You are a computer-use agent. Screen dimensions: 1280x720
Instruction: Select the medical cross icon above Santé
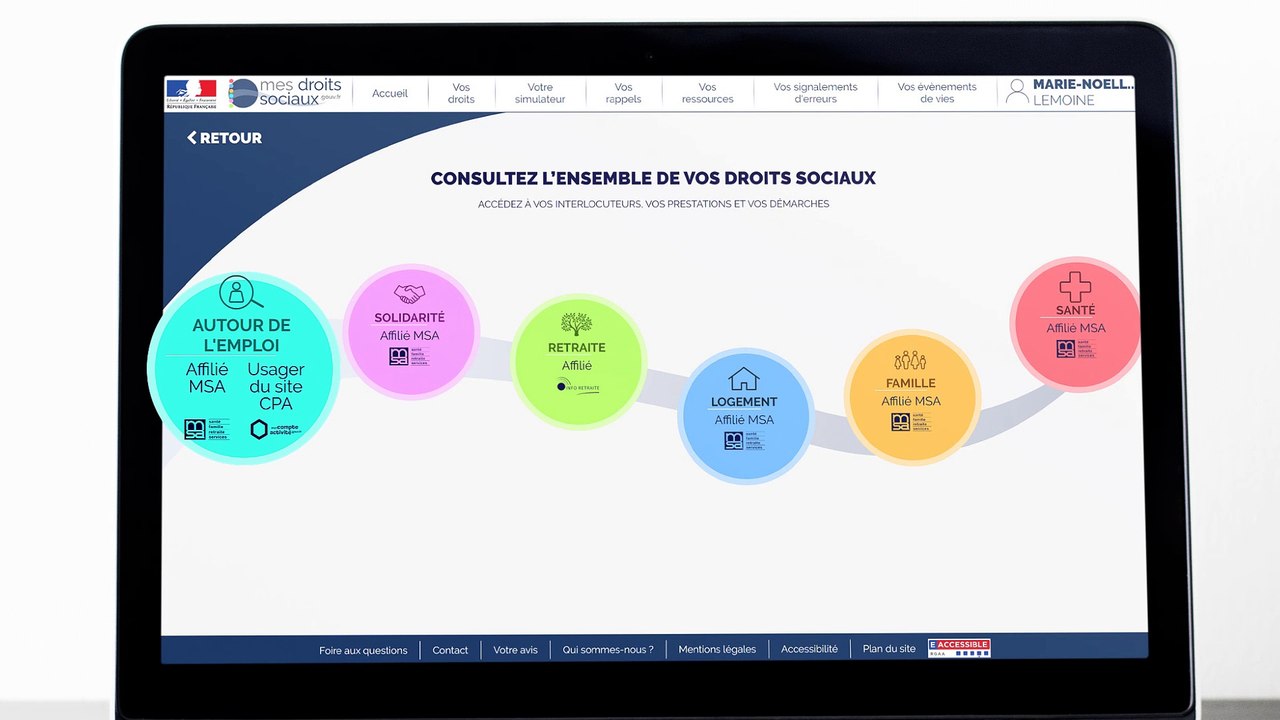(x=1075, y=287)
